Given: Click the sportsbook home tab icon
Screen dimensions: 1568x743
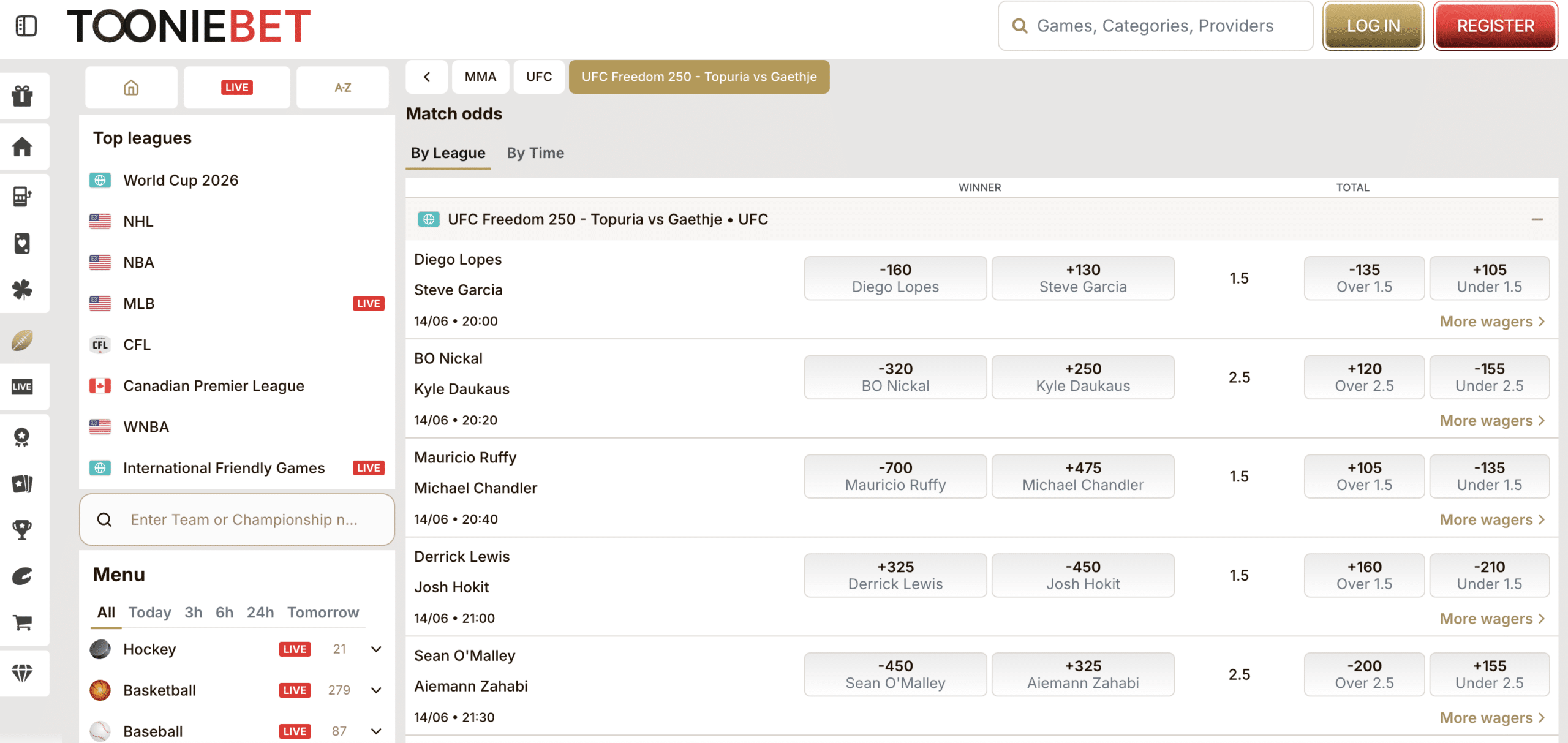Looking at the screenshot, I should pos(131,88).
